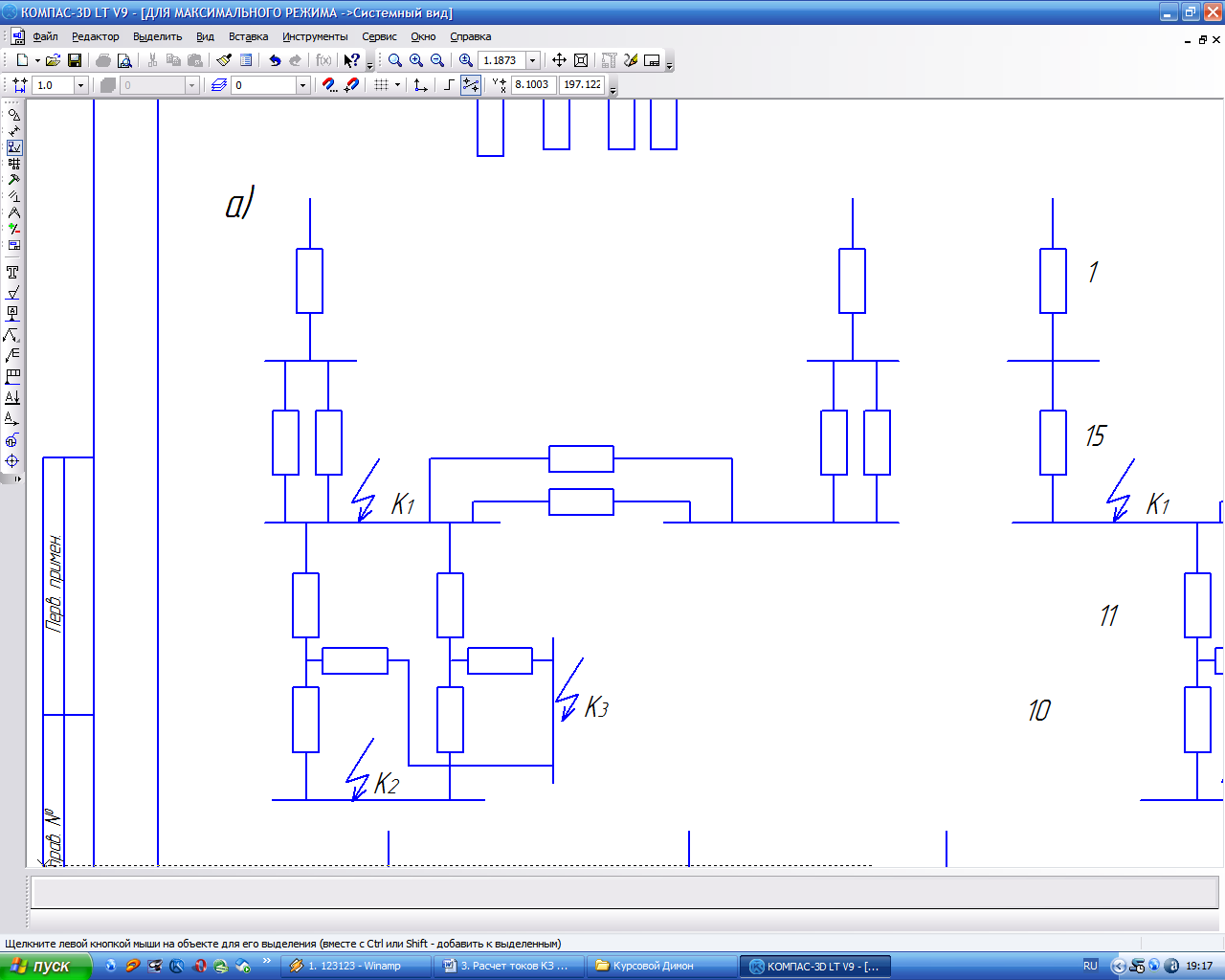The height and width of the screenshot is (980, 1225).
Task: Open the Вид menu
Action: point(206,36)
